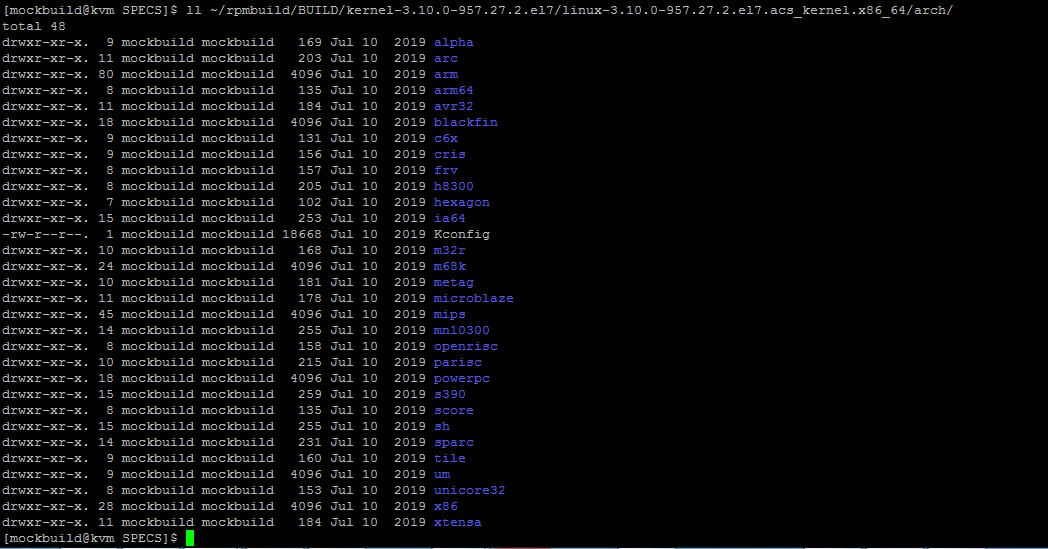1048x549 pixels.
Task: Click the m32r directory name
Action: (x=449, y=251)
